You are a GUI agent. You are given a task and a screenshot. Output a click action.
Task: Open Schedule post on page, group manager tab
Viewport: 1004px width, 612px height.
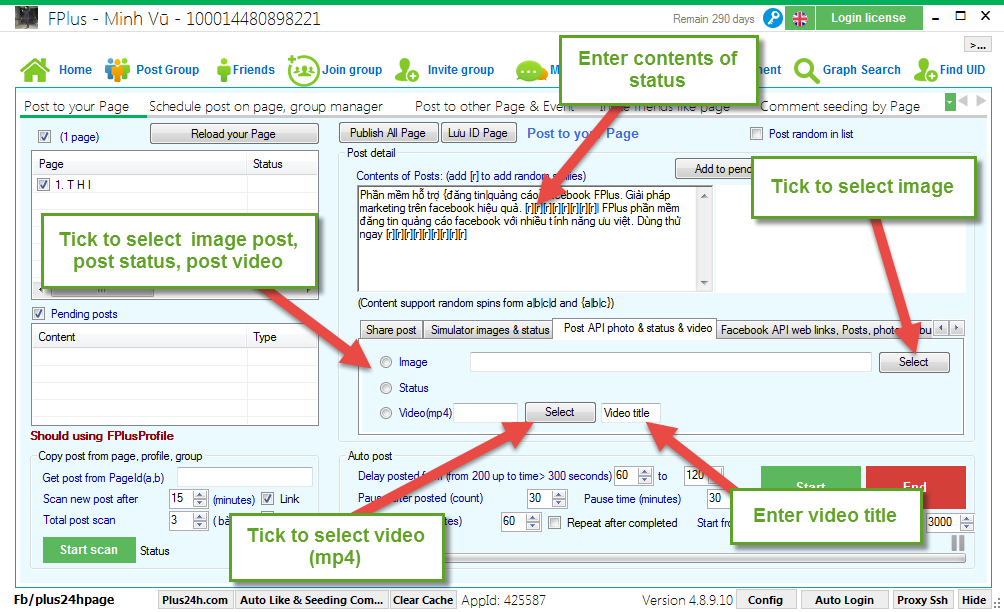[x=266, y=106]
